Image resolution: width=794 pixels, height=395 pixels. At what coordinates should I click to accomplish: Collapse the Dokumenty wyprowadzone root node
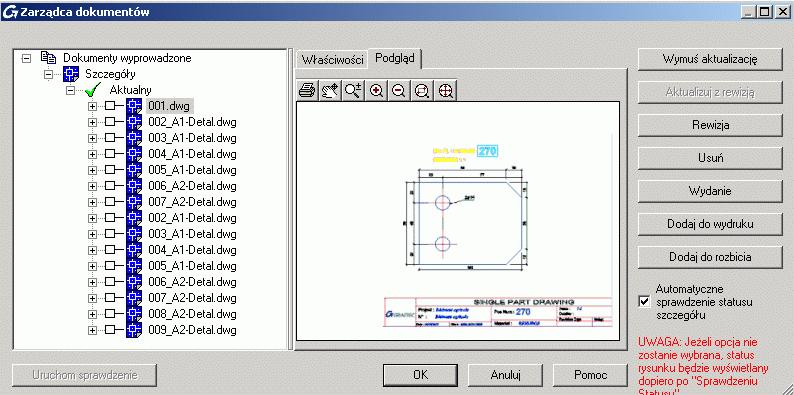click(x=26, y=58)
